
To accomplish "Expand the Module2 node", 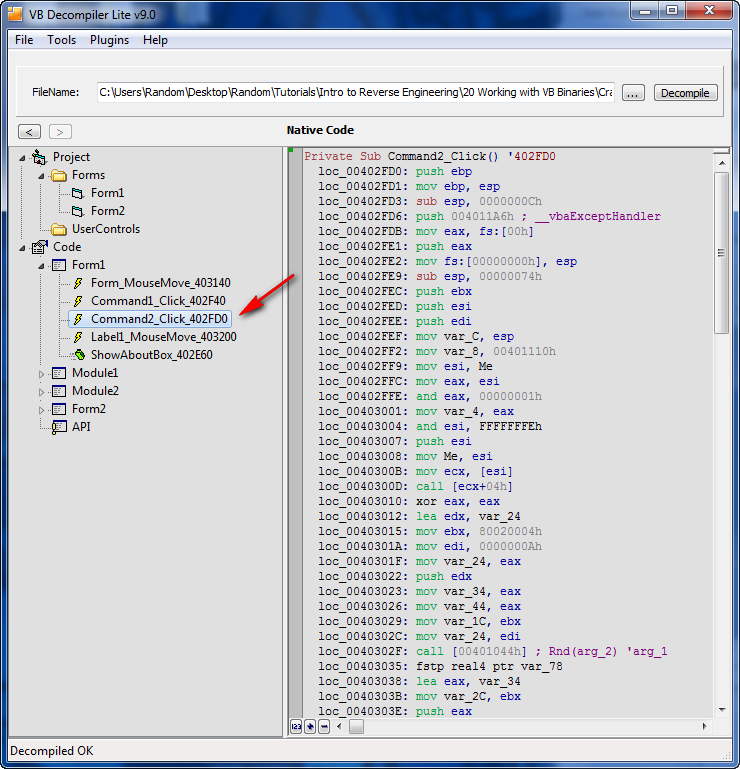I will pyautogui.click(x=41, y=392).
